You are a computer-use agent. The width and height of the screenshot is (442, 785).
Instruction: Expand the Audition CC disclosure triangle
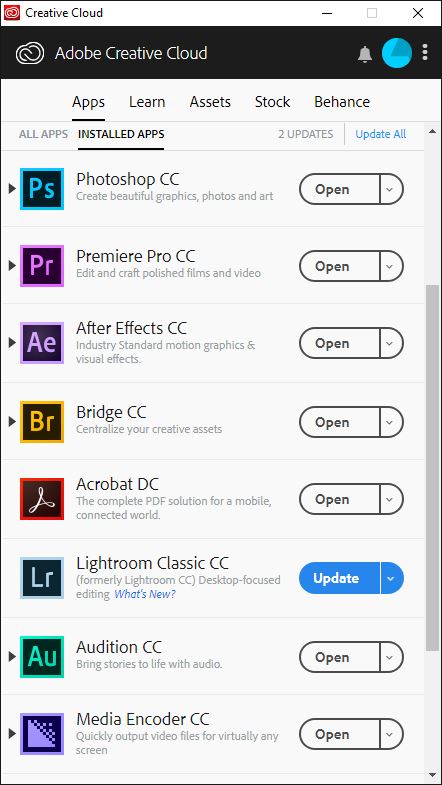point(12,657)
